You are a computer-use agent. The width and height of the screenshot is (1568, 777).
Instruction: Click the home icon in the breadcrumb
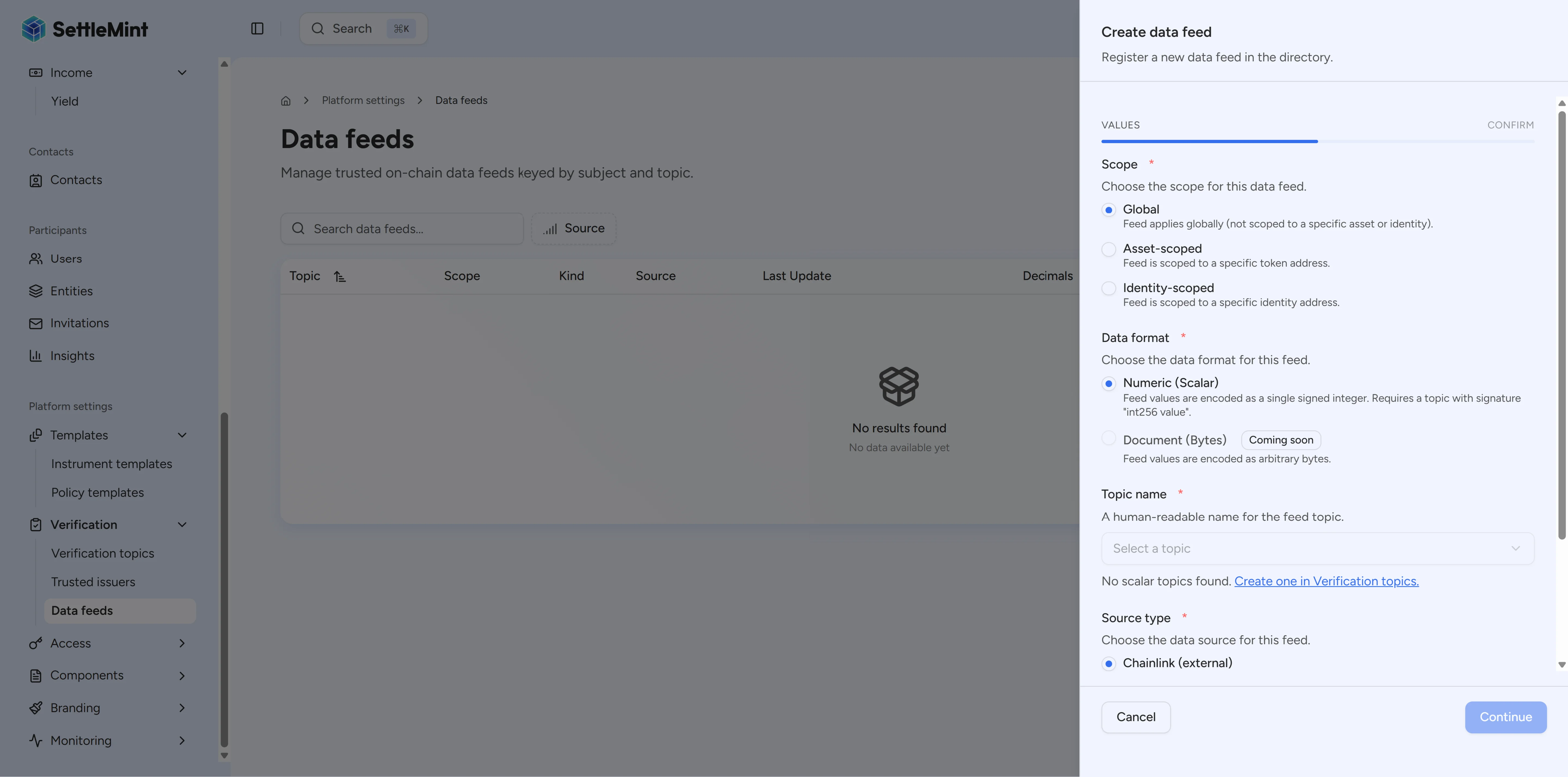[x=286, y=100]
